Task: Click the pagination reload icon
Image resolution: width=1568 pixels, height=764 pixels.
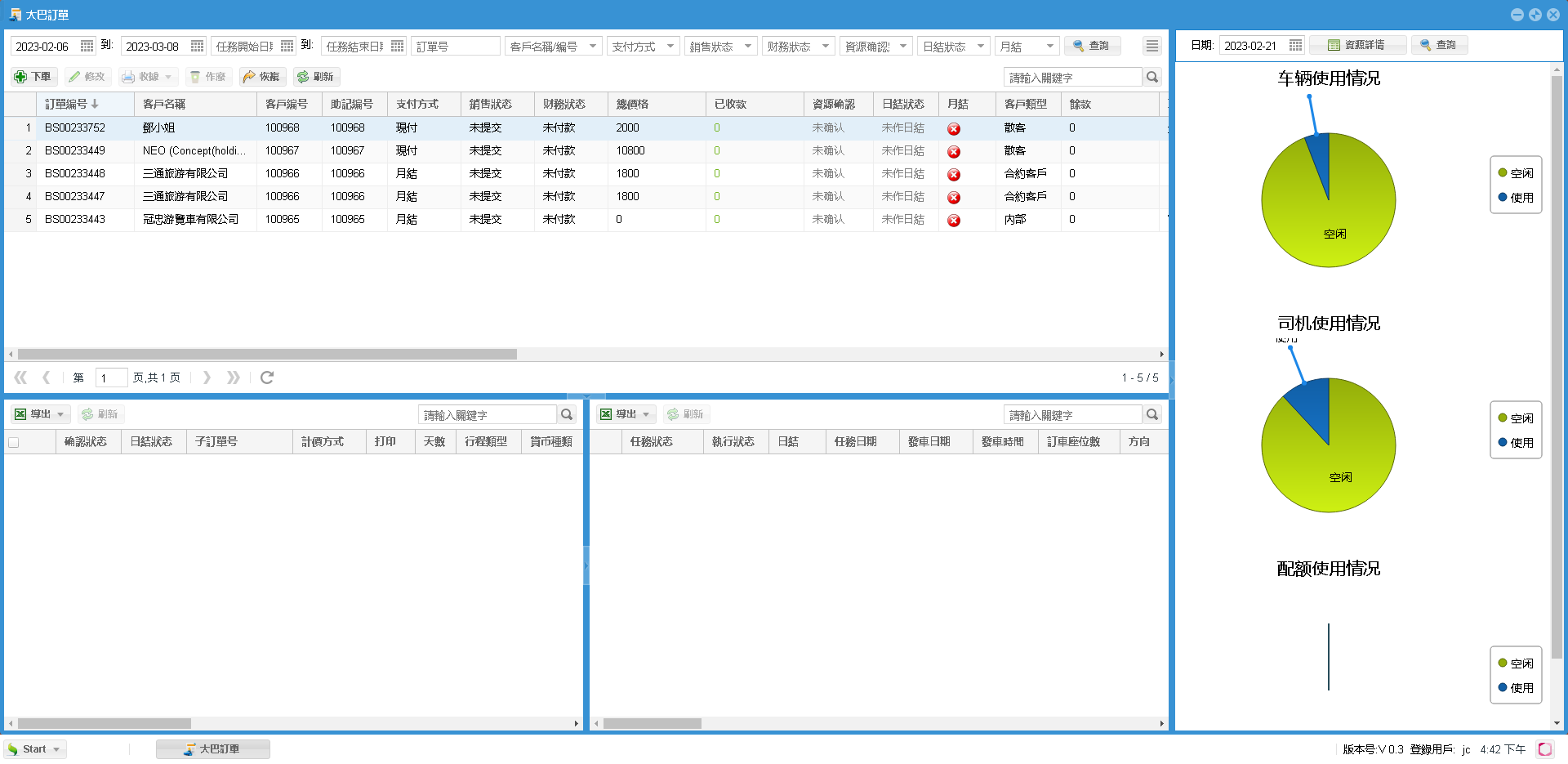Action: pos(267,378)
